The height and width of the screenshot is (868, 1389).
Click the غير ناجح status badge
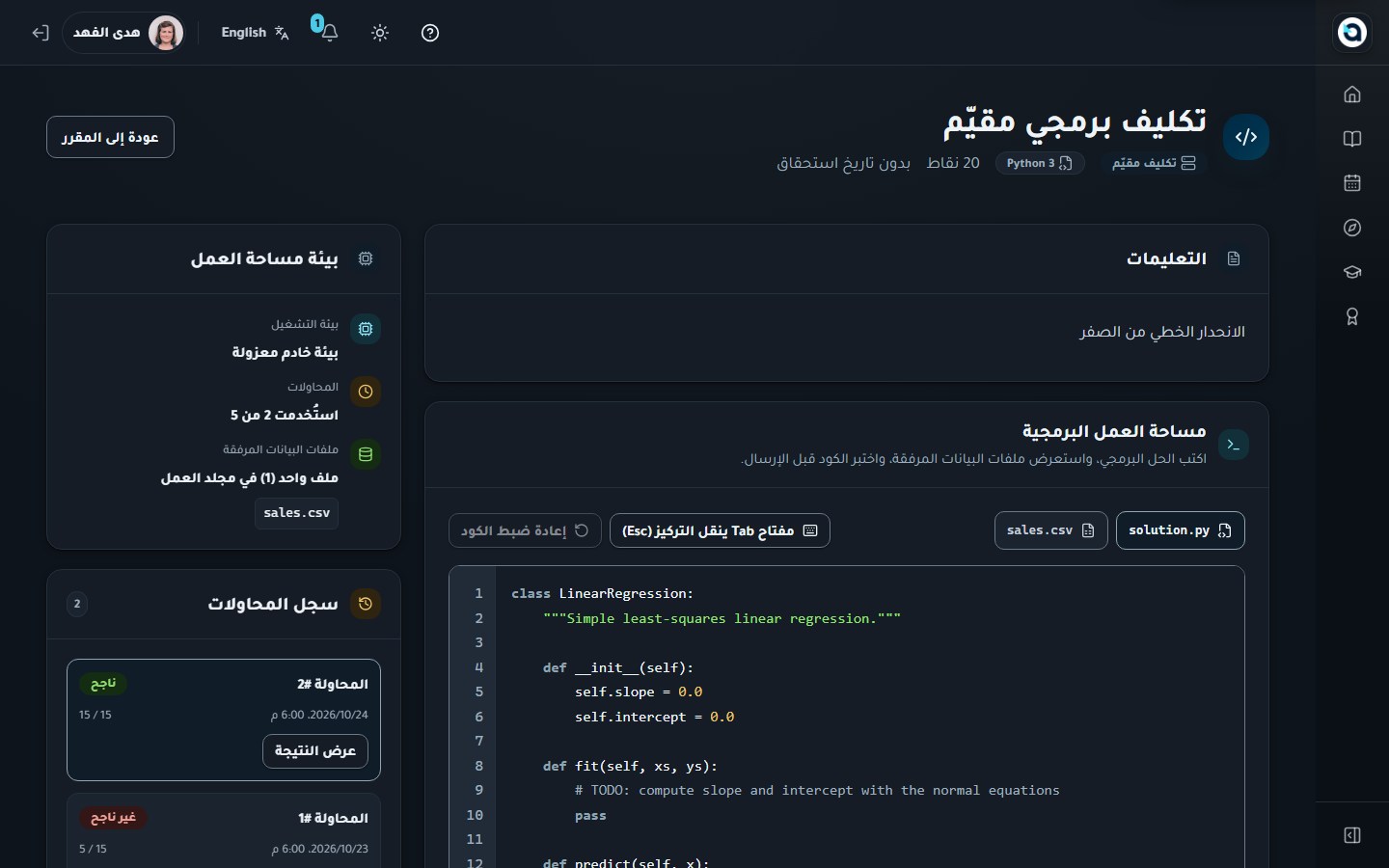pyautogui.click(x=113, y=818)
